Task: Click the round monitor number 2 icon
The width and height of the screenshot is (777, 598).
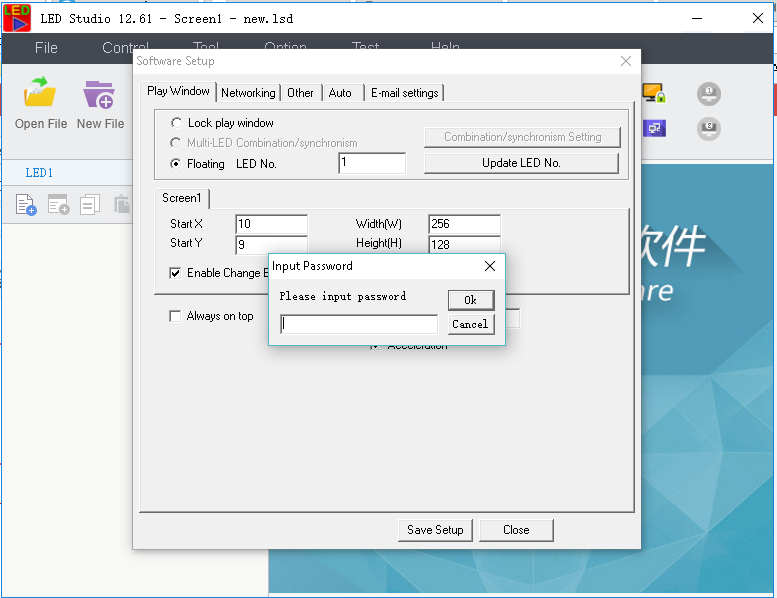Action: (x=709, y=129)
